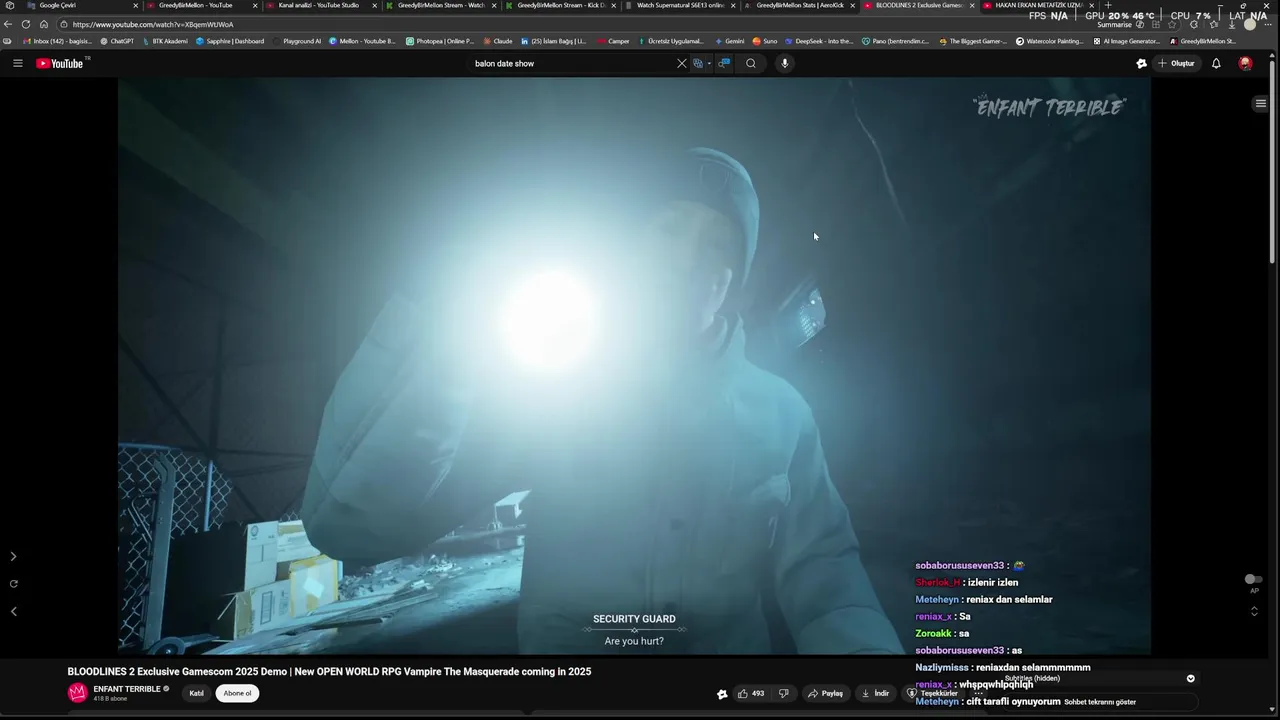Start voice search with the microphone icon
This screenshot has width=1280, height=720.
pyautogui.click(x=785, y=63)
